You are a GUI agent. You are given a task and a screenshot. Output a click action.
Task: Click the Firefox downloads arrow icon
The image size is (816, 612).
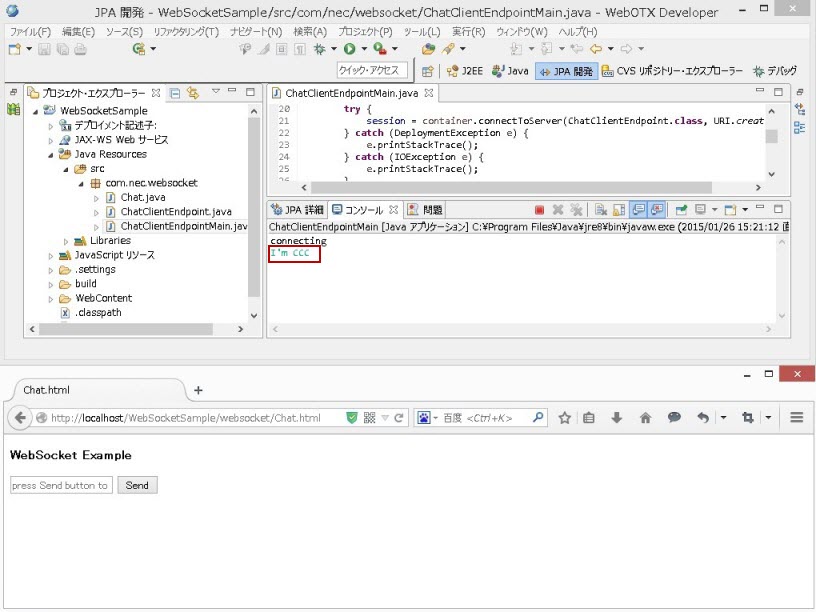click(x=617, y=418)
